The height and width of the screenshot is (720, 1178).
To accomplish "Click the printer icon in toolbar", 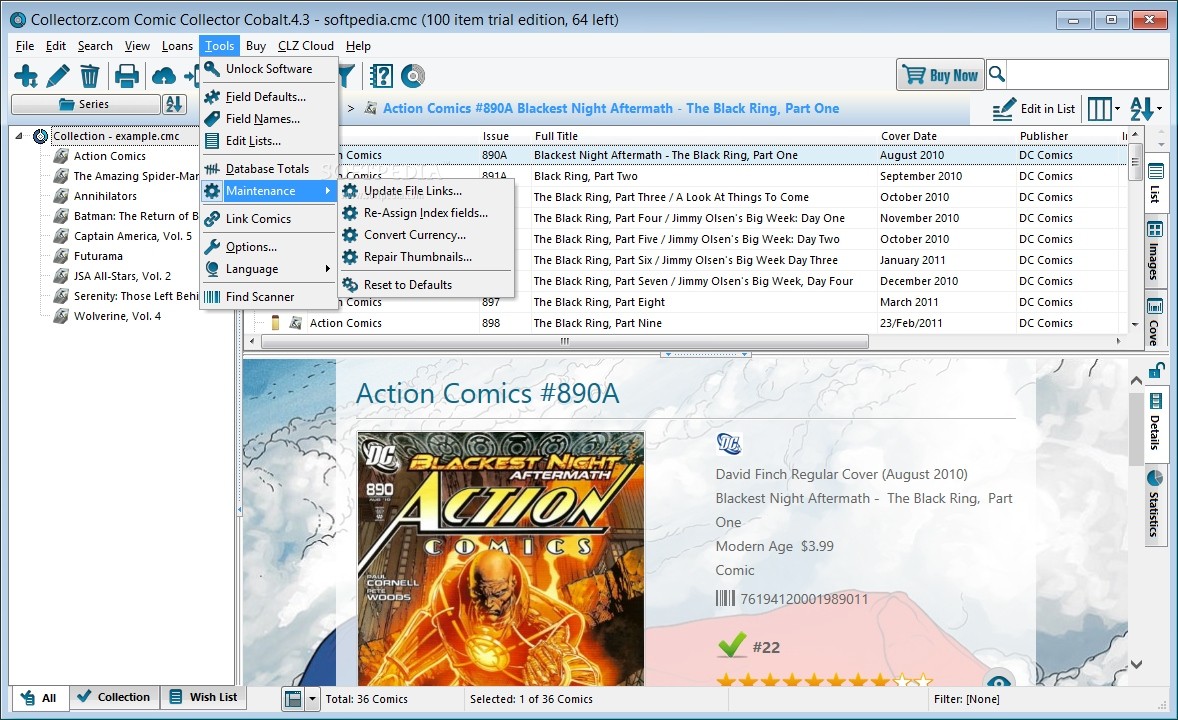I will pos(126,76).
